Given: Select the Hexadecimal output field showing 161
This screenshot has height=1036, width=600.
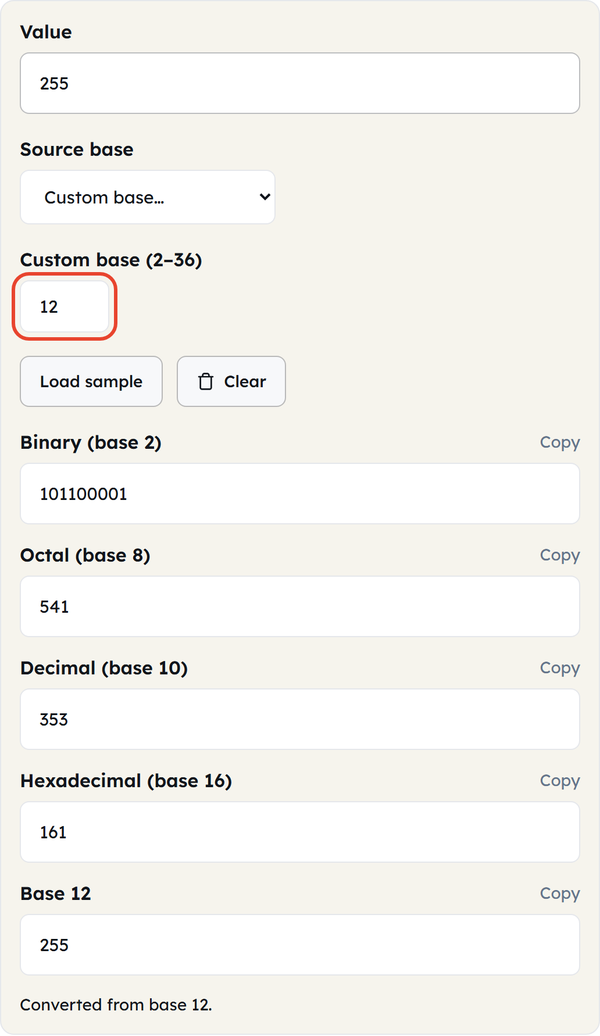Looking at the screenshot, I should [x=300, y=832].
